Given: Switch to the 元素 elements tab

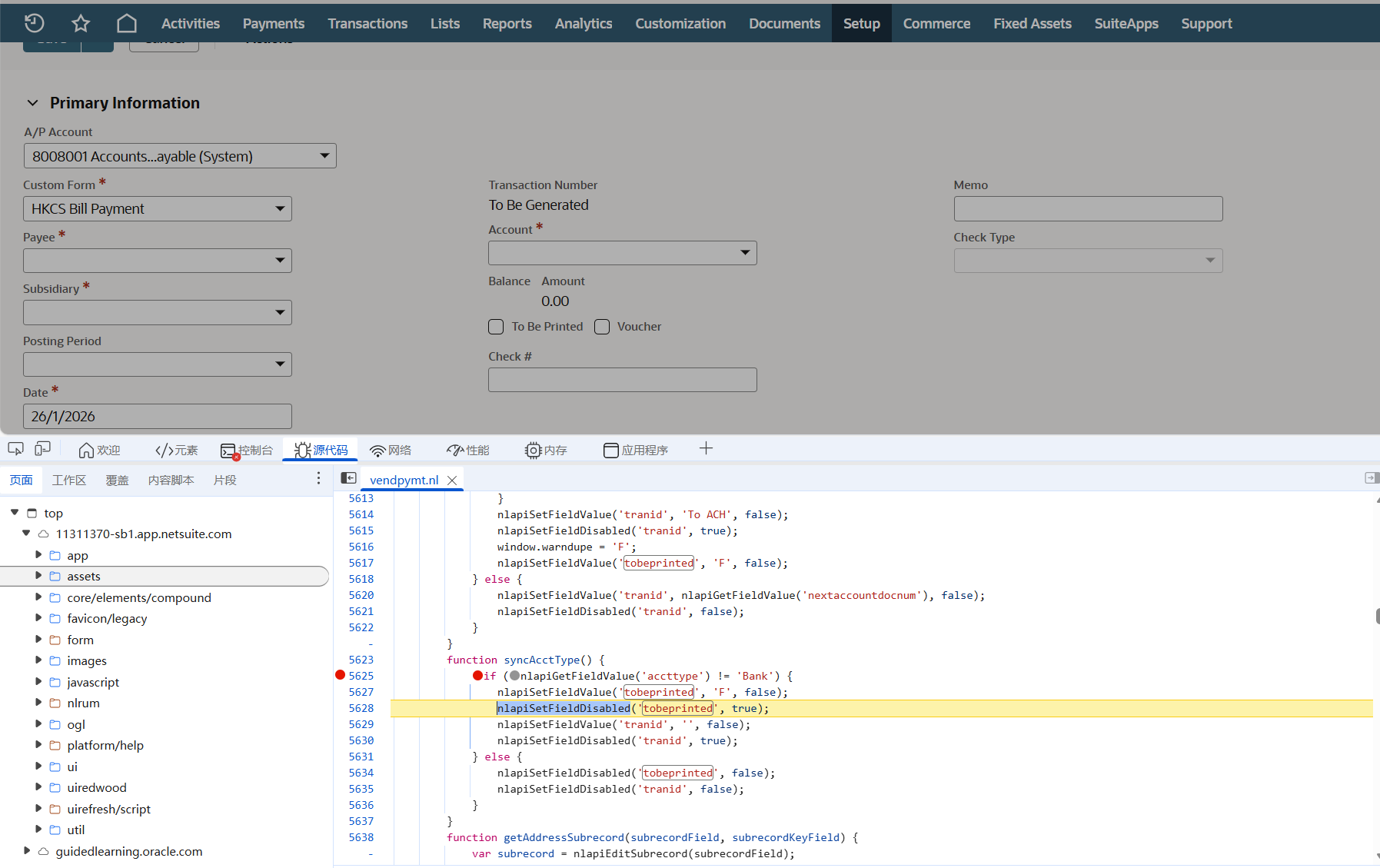Looking at the screenshot, I should (176, 450).
